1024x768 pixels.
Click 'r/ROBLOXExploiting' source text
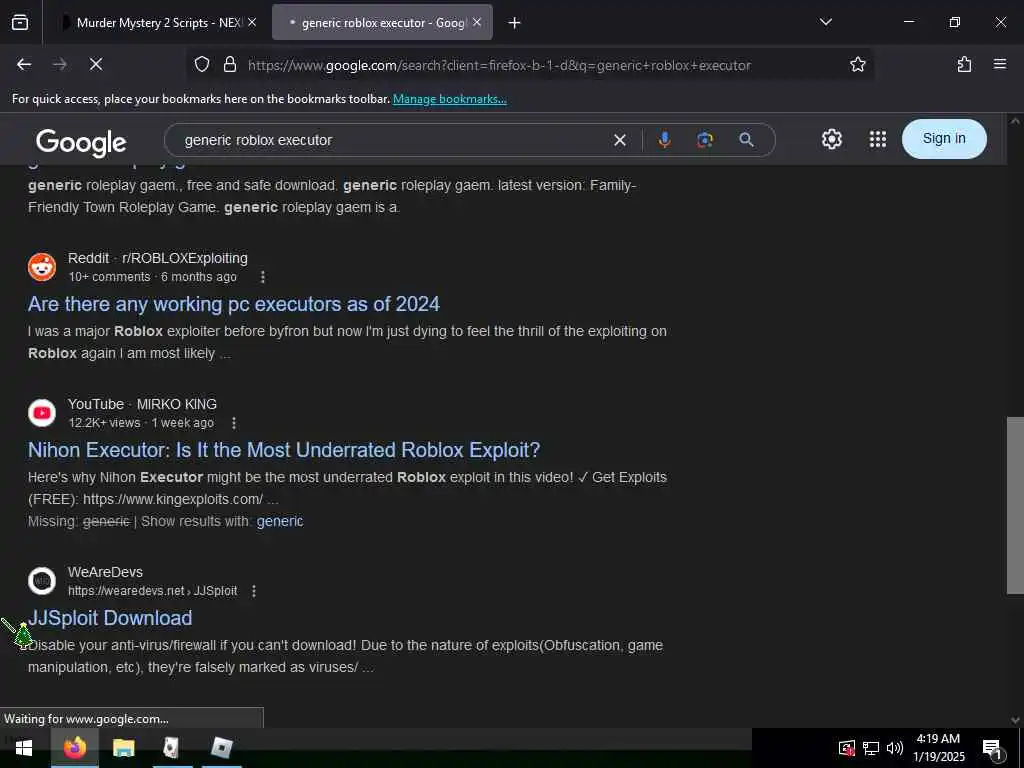pos(185,259)
